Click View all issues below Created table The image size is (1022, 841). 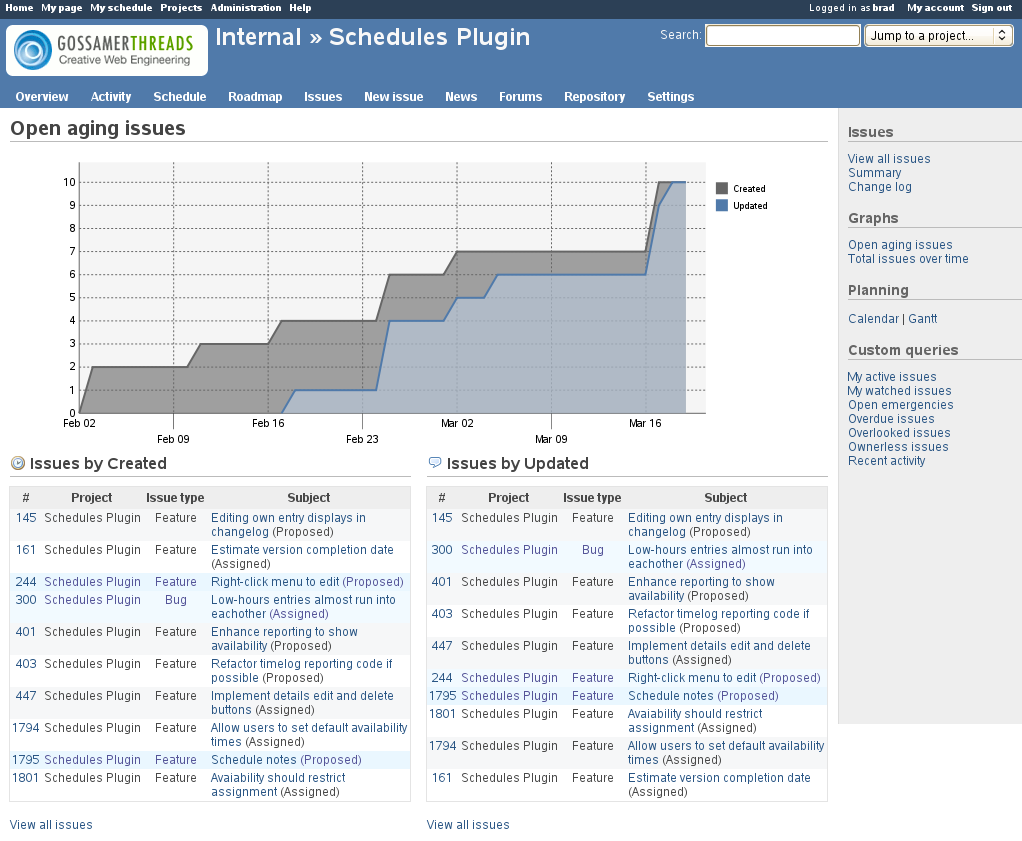[x=51, y=825]
